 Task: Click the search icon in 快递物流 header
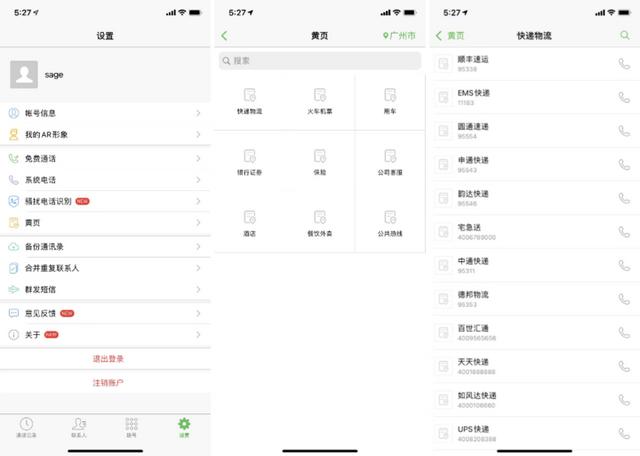click(624, 35)
